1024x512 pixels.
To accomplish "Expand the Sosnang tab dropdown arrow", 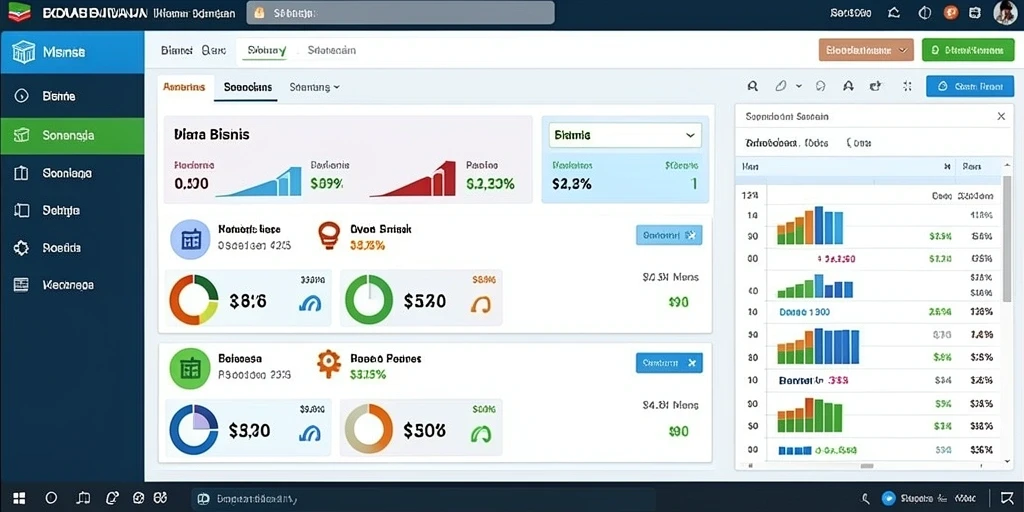I will (336, 86).
